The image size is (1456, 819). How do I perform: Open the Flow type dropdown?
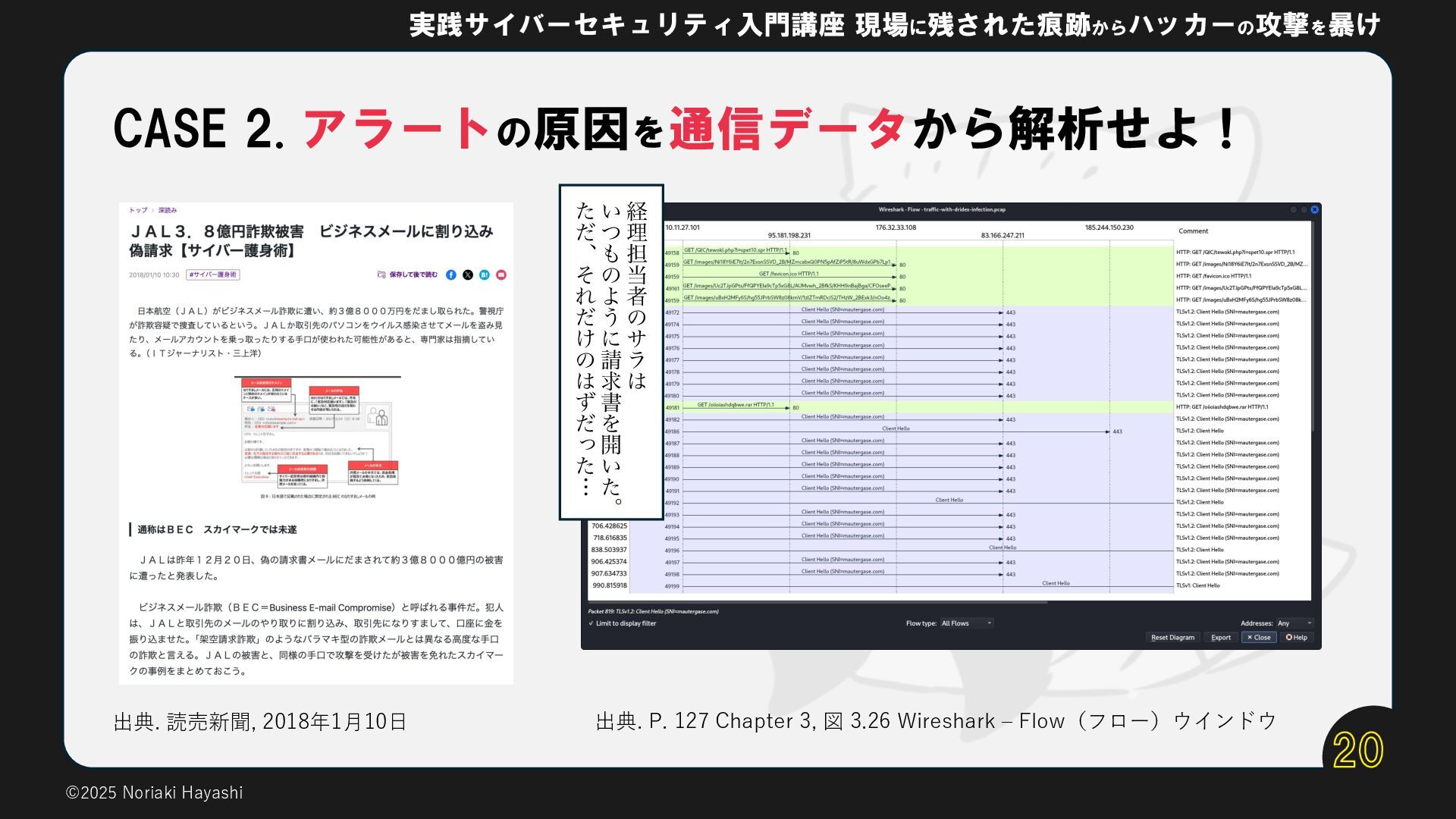click(966, 623)
